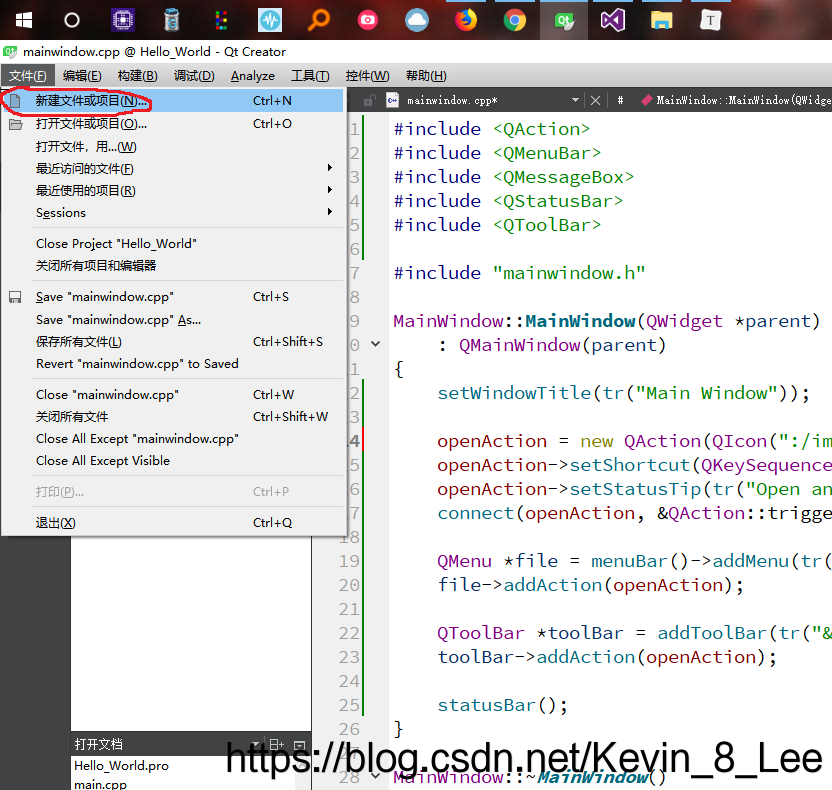Select Close Project "Hello_World"
The image size is (832, 790).
pos(173,244)
